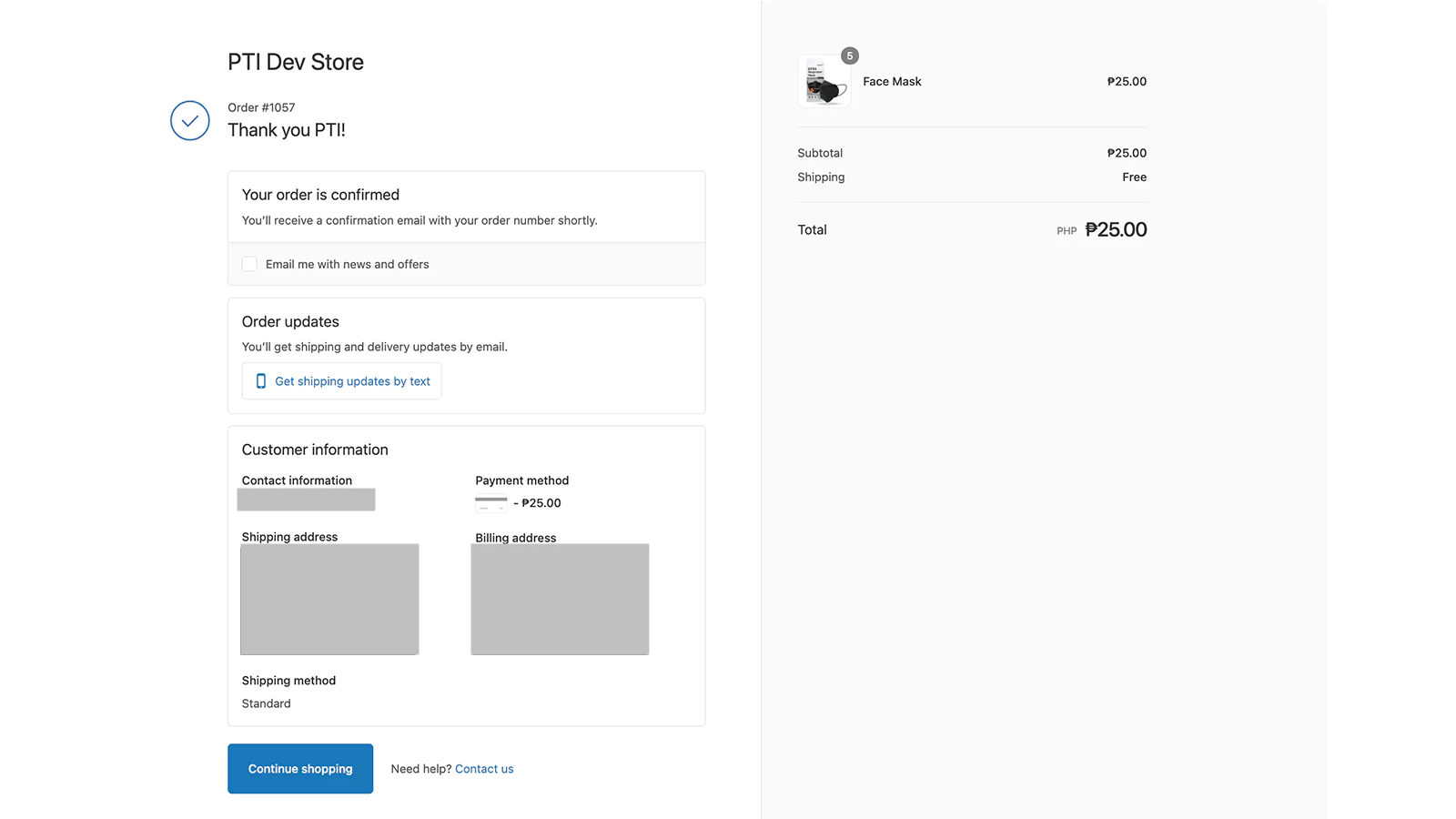Click the Your order is confirmed heading
The image size is (1456, 819).
(x=320, y=195)
